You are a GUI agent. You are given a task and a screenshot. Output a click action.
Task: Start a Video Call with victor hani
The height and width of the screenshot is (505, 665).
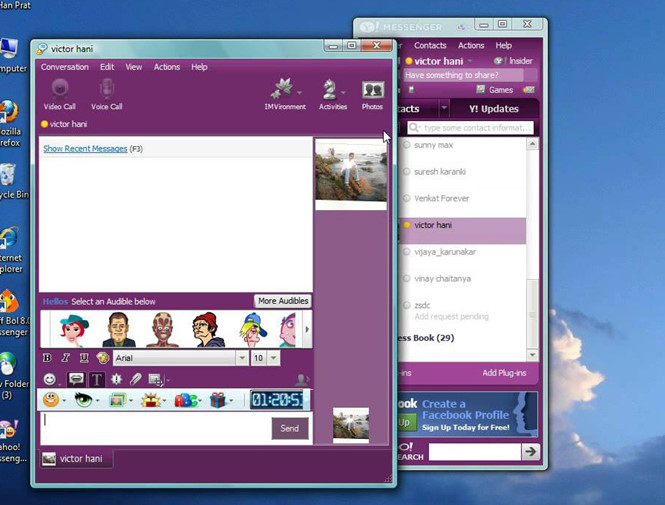coord(60,95)
